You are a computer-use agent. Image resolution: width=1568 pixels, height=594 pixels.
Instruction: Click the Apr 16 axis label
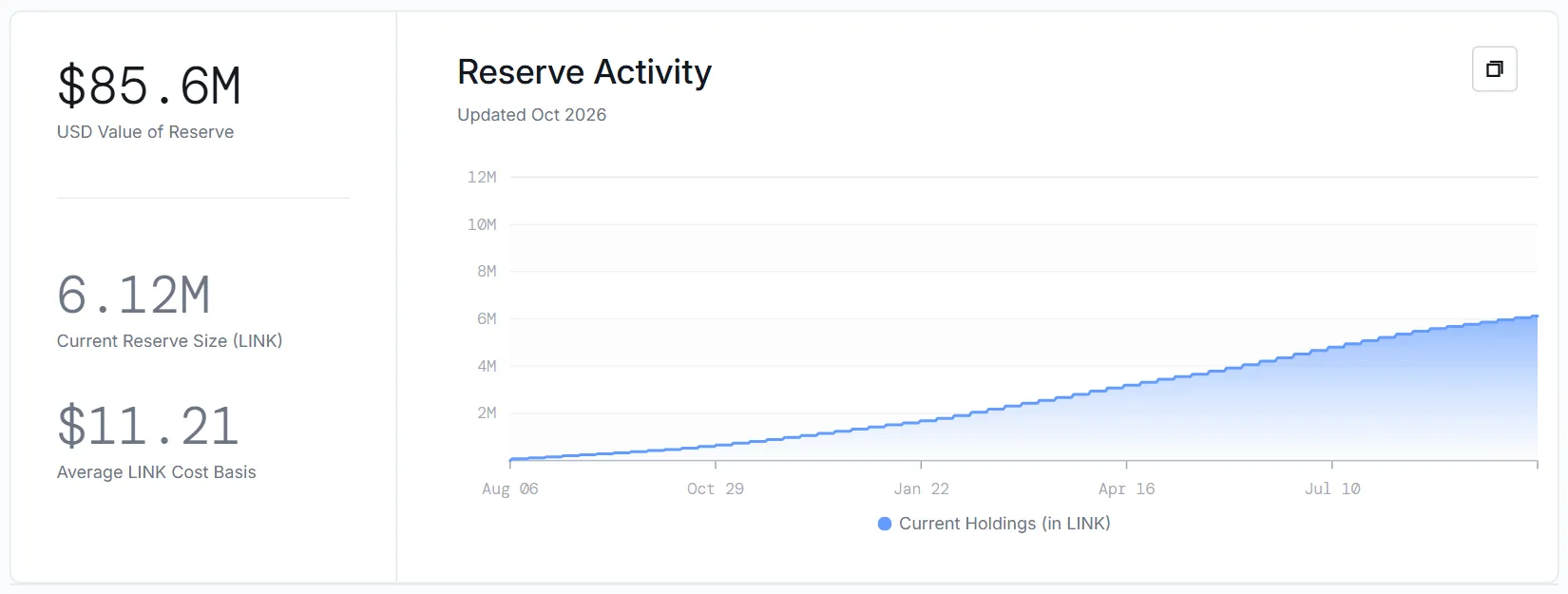1126,489
